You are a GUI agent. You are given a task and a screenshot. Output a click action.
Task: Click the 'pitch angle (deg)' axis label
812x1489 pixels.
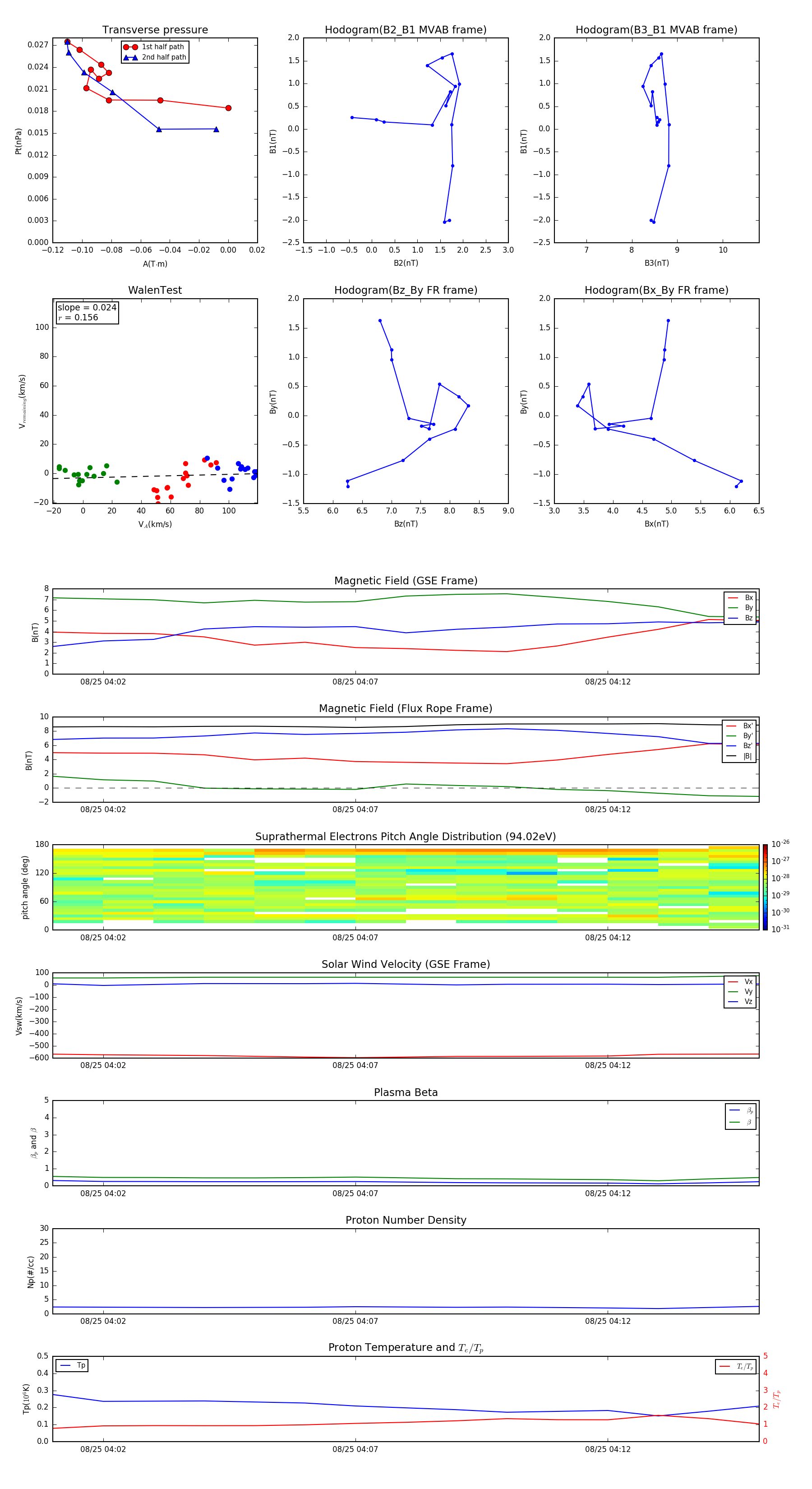click(25, 887)
